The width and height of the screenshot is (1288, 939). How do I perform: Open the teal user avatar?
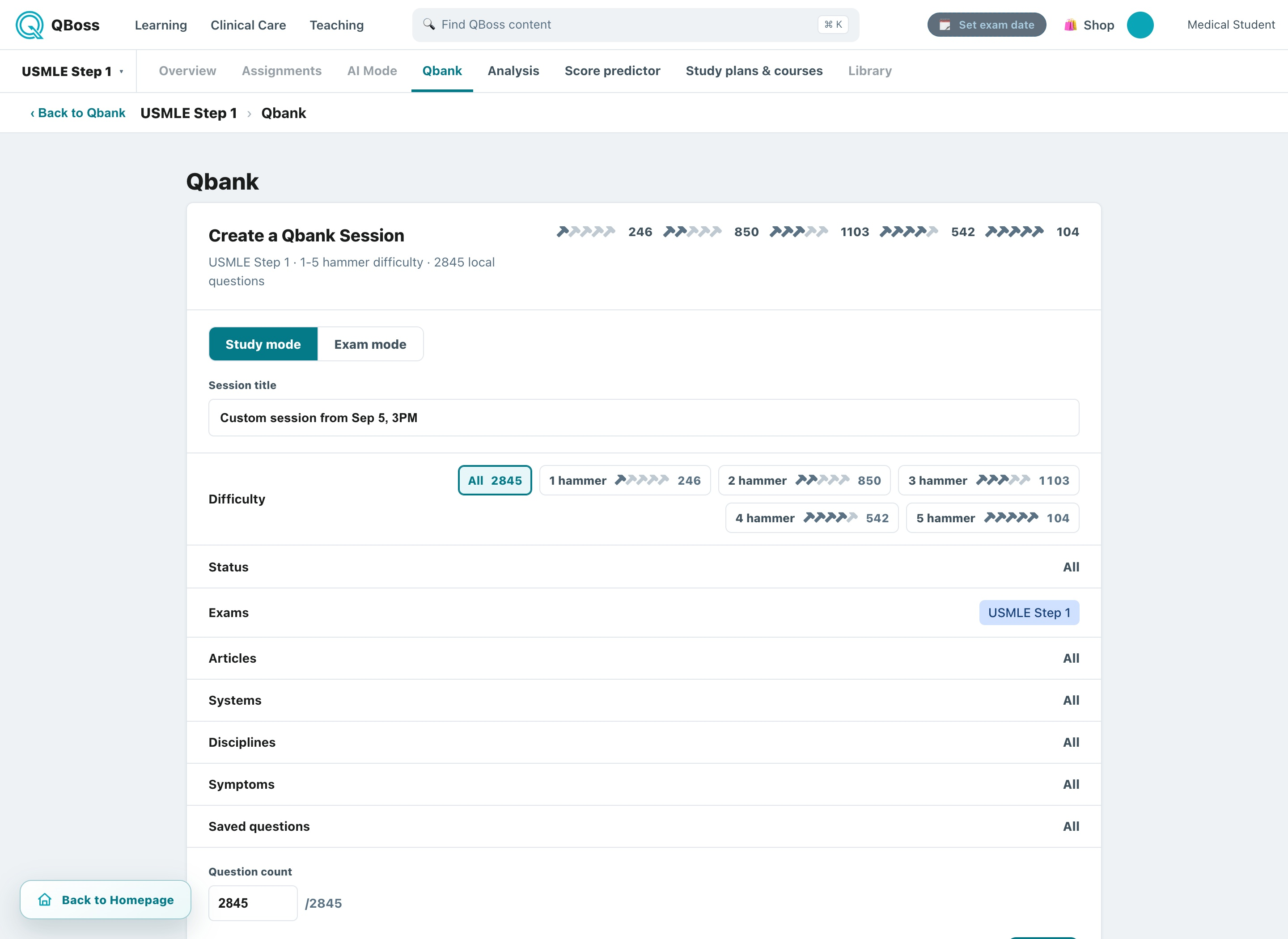pyautogui.click(x=1140, y=25)
